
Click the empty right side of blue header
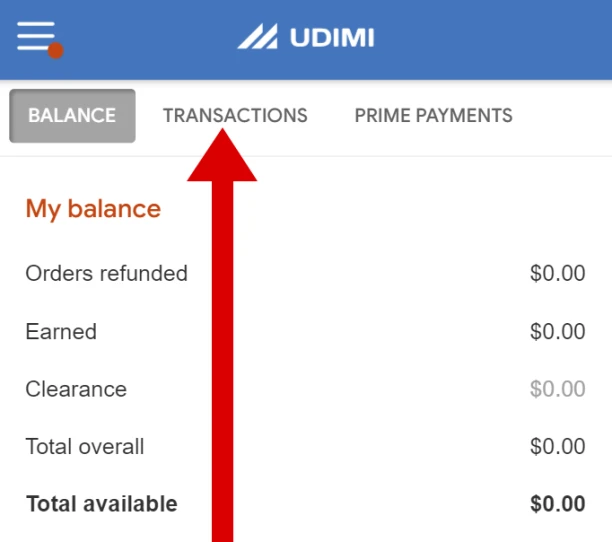point(500,38)
